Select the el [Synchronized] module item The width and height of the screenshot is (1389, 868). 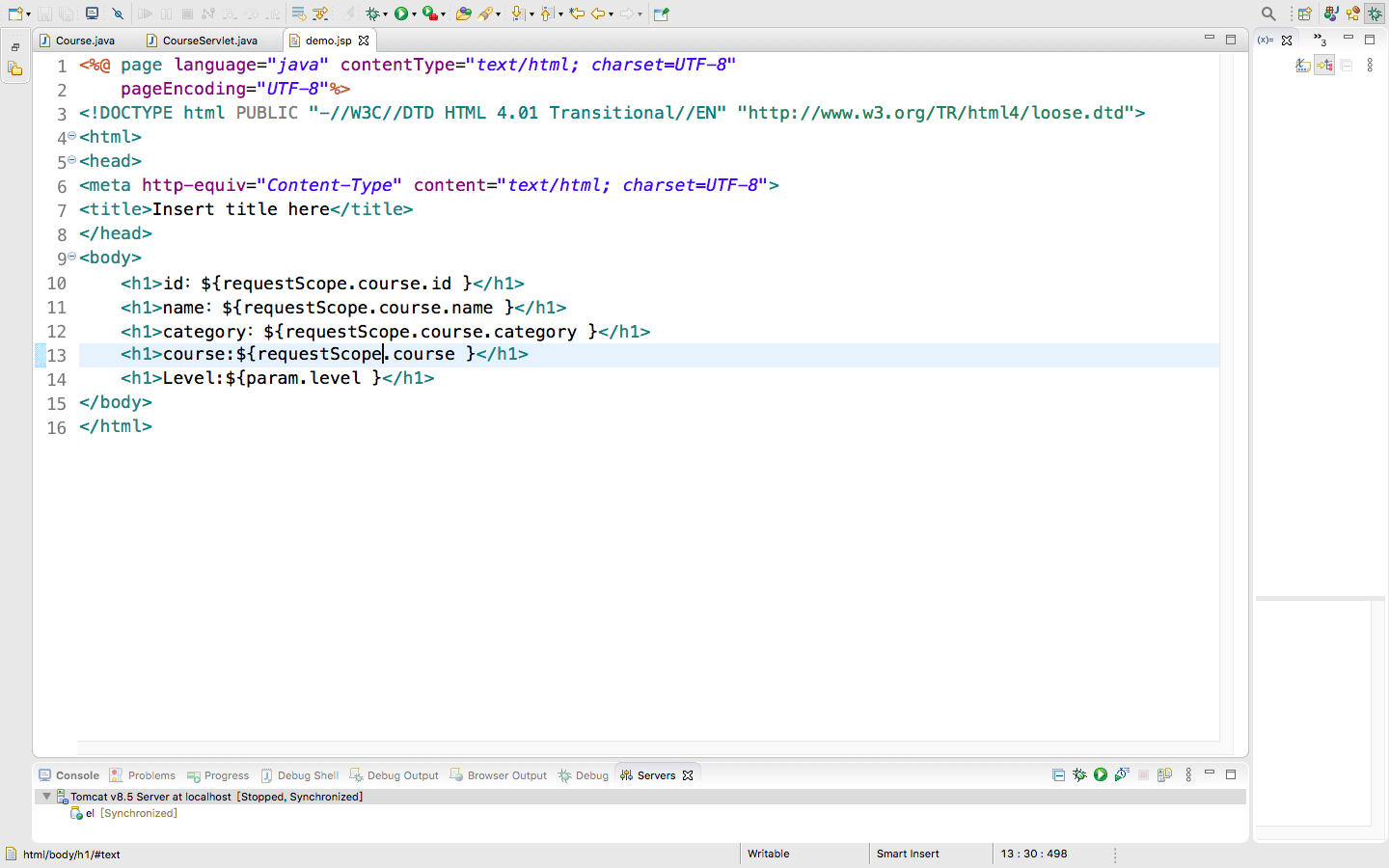tap(123, 813)
